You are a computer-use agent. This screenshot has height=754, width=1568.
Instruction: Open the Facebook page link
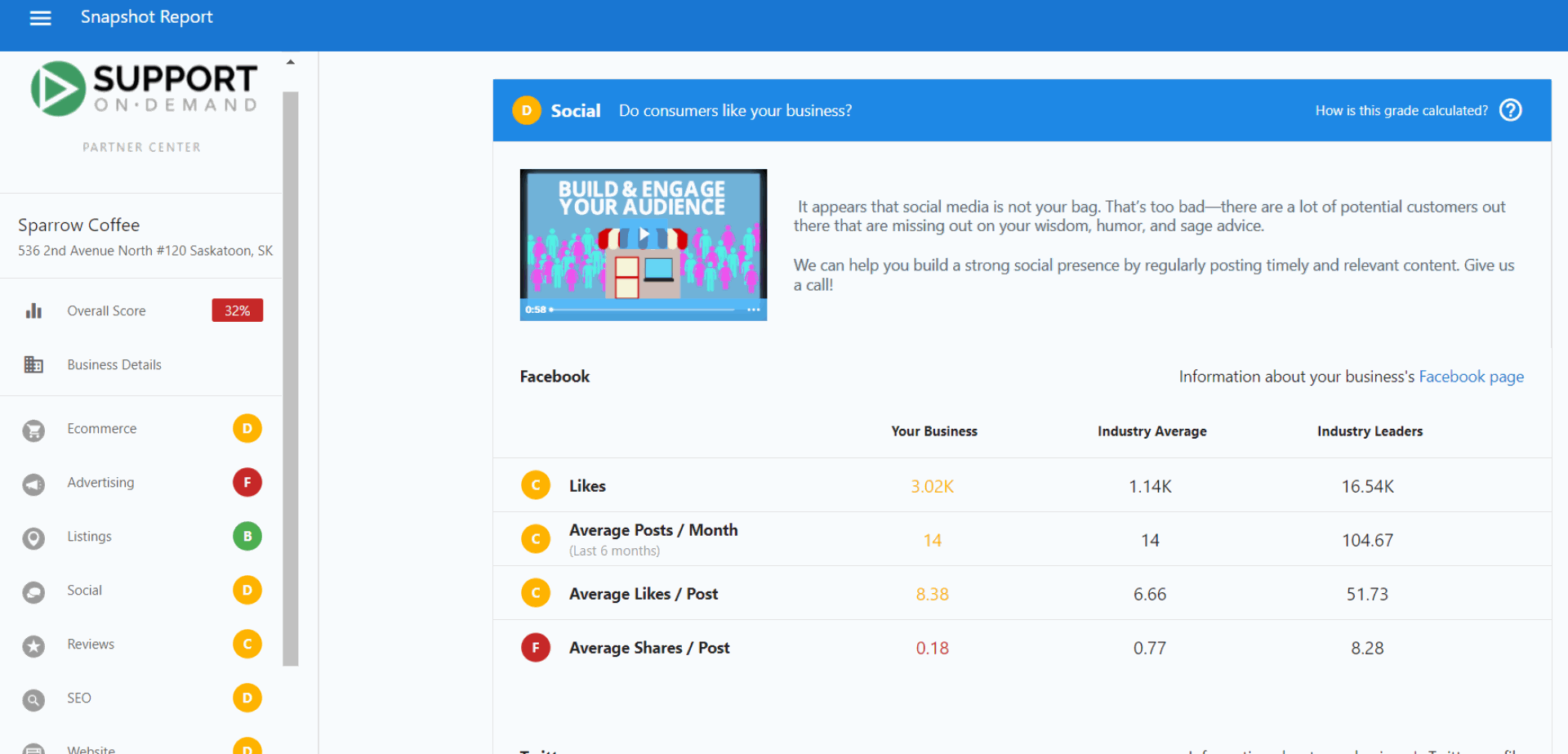click(x=1471, y=377)
